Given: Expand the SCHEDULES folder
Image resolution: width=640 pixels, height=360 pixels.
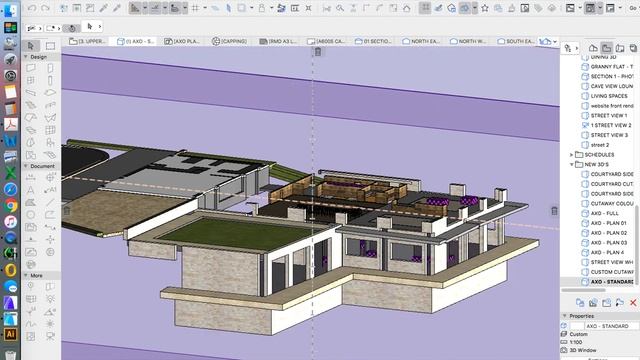Looking at the screenshot, I should 571,155.
